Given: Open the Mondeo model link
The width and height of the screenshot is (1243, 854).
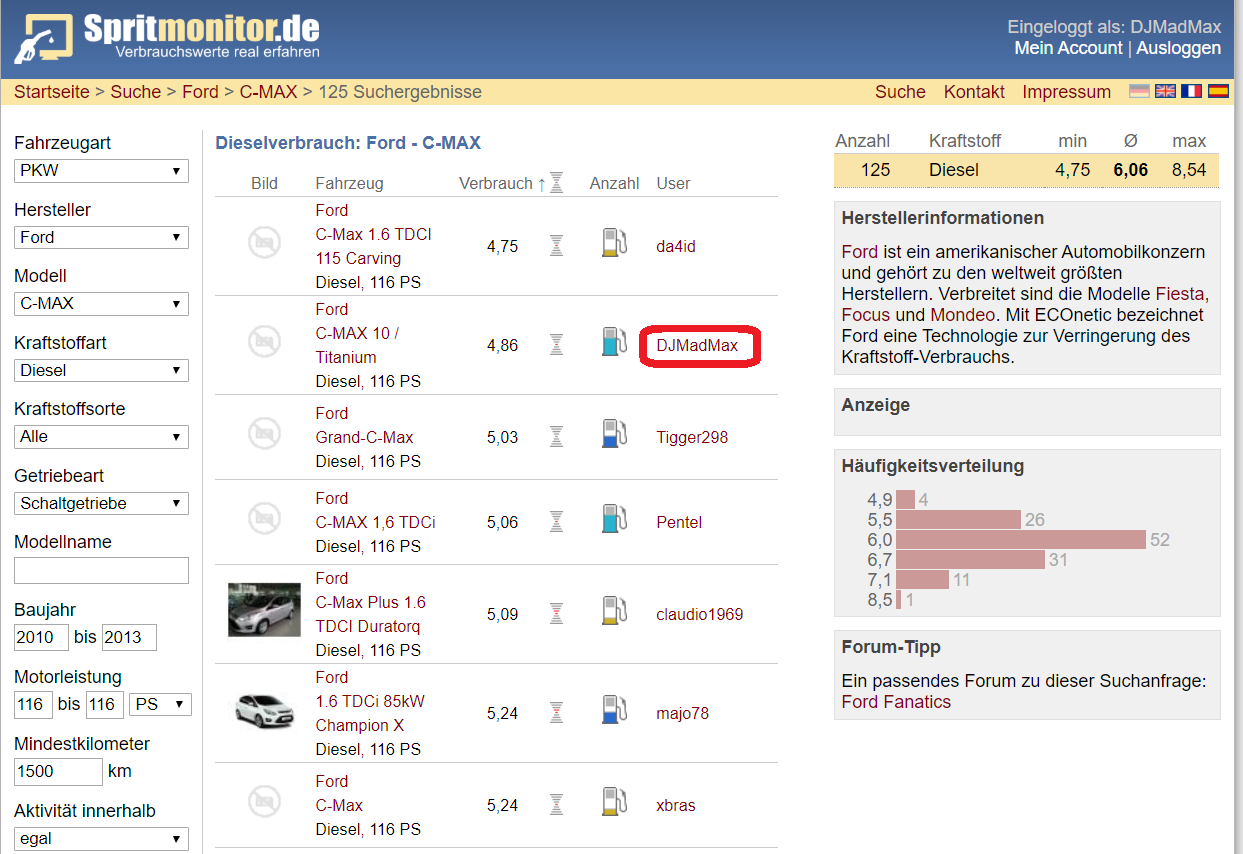Looking at the screenshot, I should tap(962, 315).
